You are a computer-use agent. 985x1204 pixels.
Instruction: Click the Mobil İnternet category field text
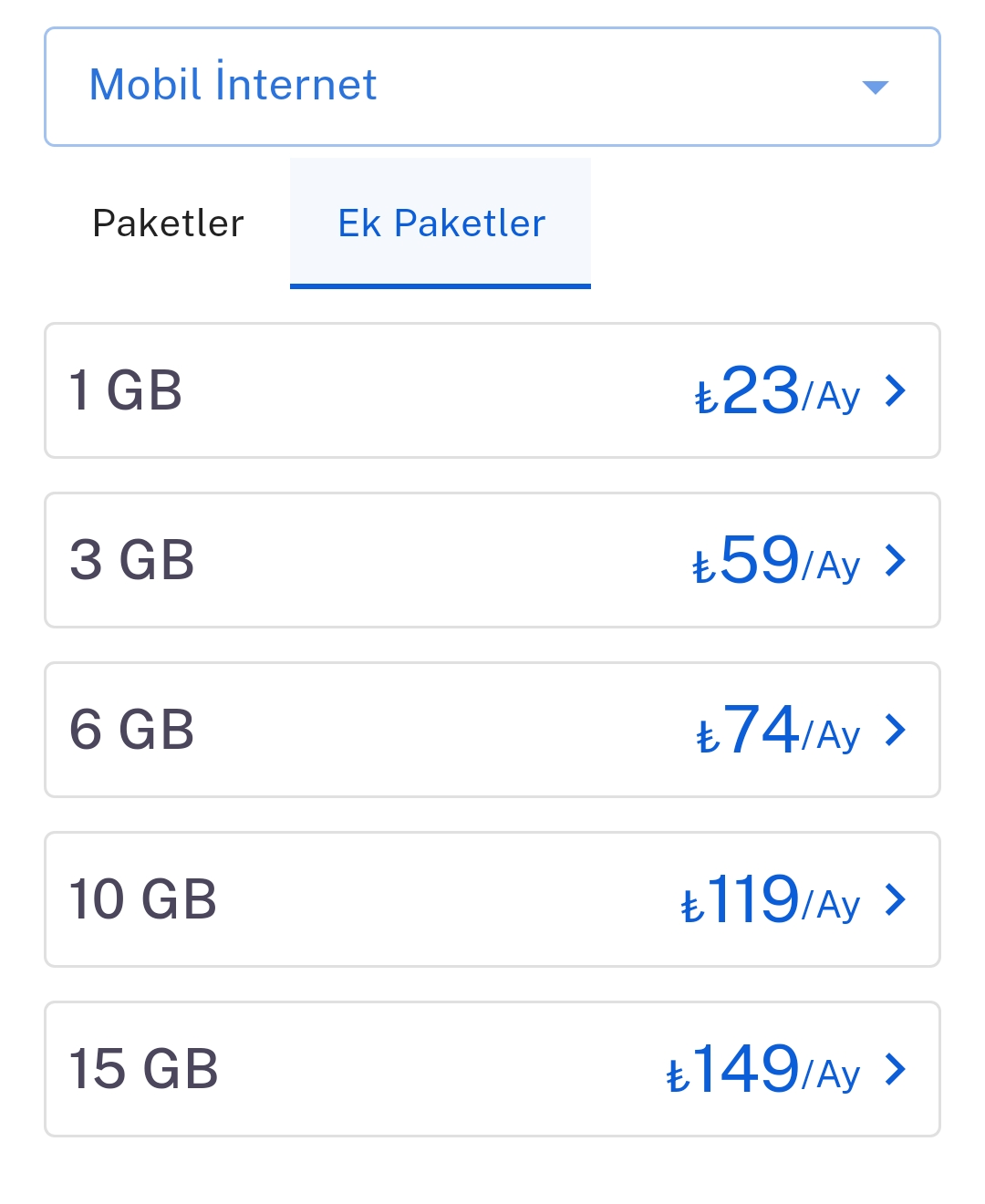(233, 86)
